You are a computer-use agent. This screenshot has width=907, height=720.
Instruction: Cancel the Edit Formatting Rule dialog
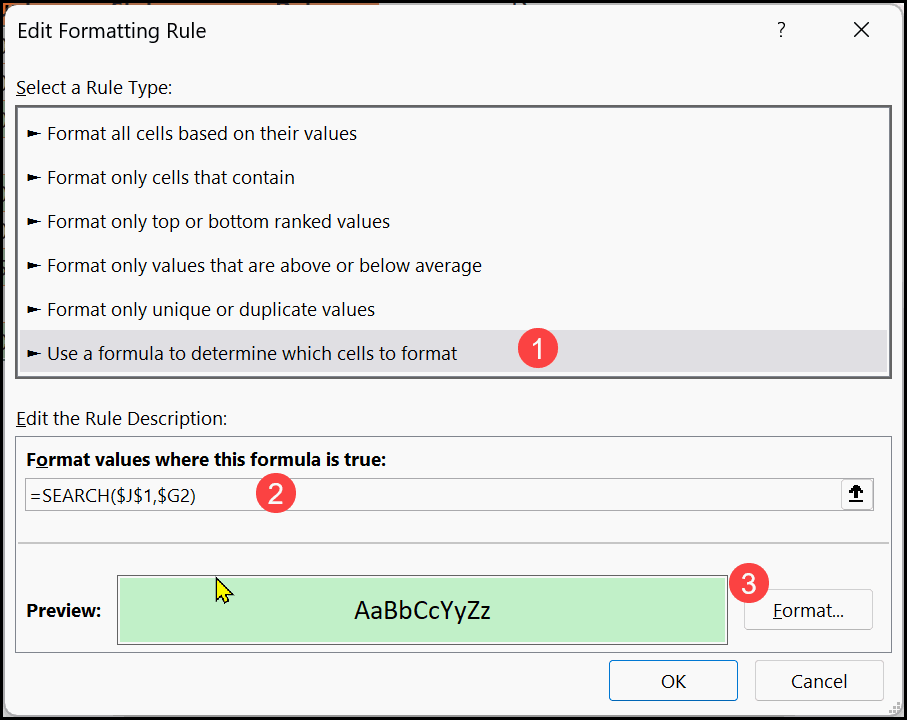(x=819, y=681)
